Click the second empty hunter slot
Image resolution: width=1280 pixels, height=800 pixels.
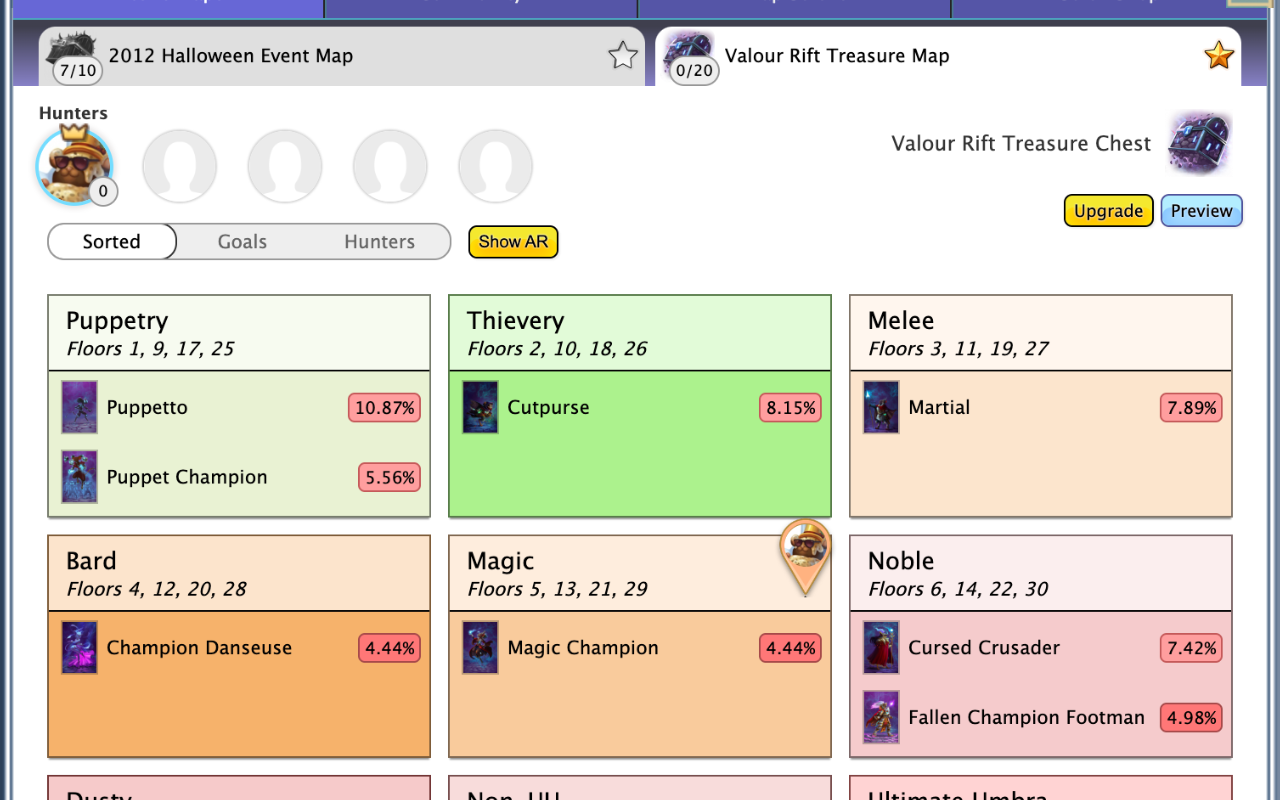click(x=180, y=166)
